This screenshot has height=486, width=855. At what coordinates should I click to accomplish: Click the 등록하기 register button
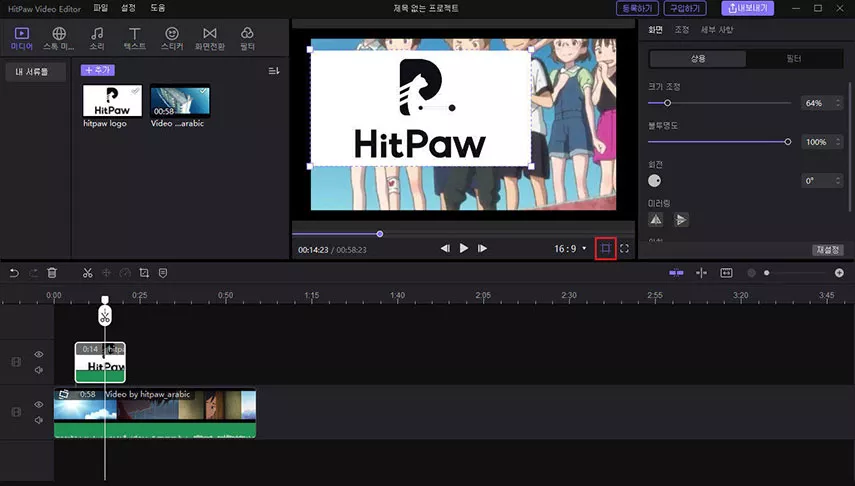637,8
